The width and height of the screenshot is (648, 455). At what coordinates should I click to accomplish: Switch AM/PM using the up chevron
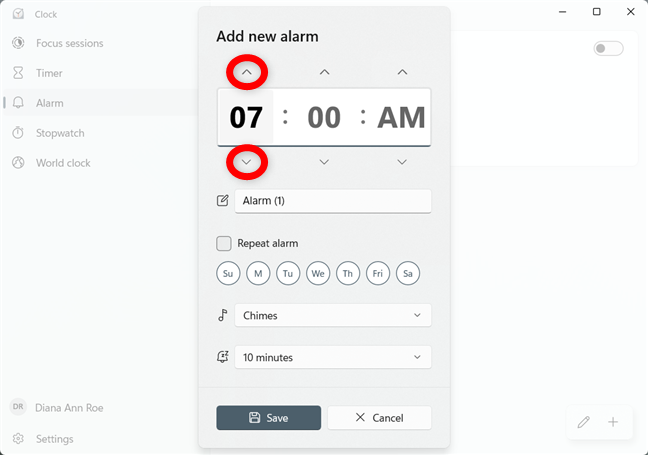pos(402,72)
